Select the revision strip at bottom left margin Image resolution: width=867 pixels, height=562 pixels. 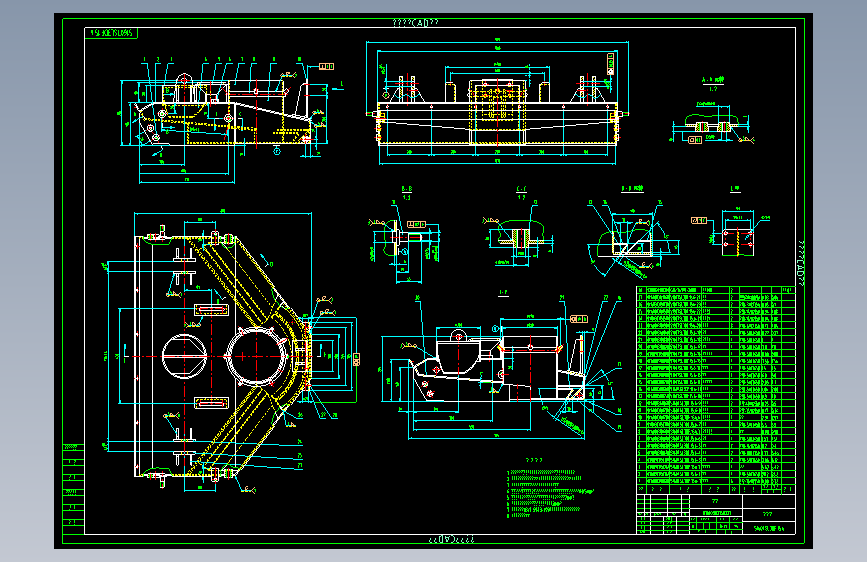74,489
